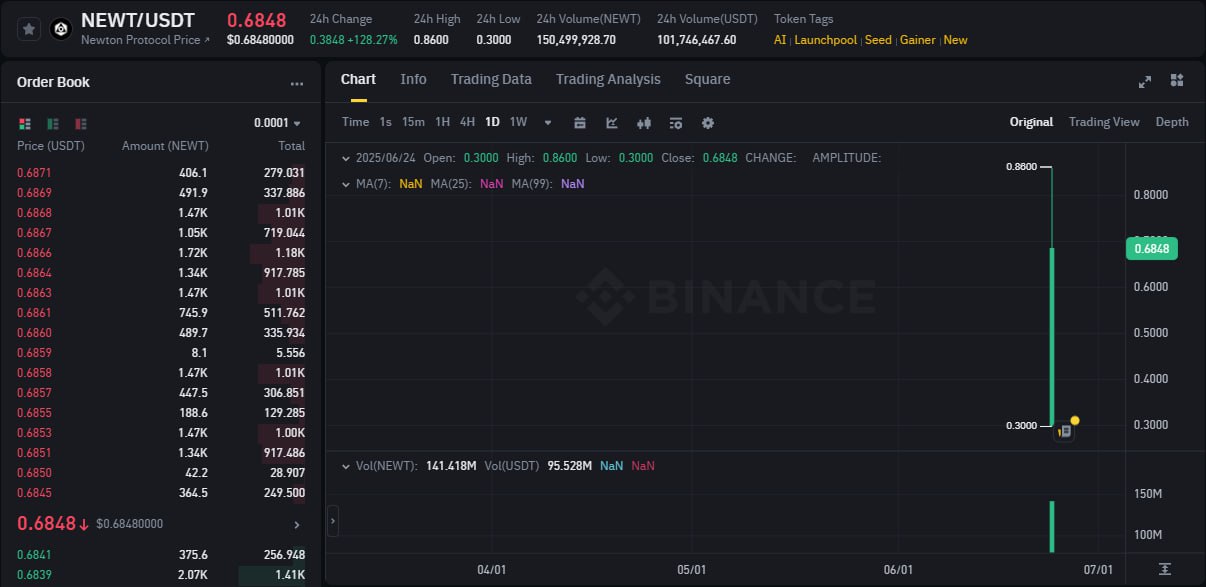Expand order book details arrow next to 0.6848
The width and height of the screenshot is (1206, 587).
coord(296,524)
